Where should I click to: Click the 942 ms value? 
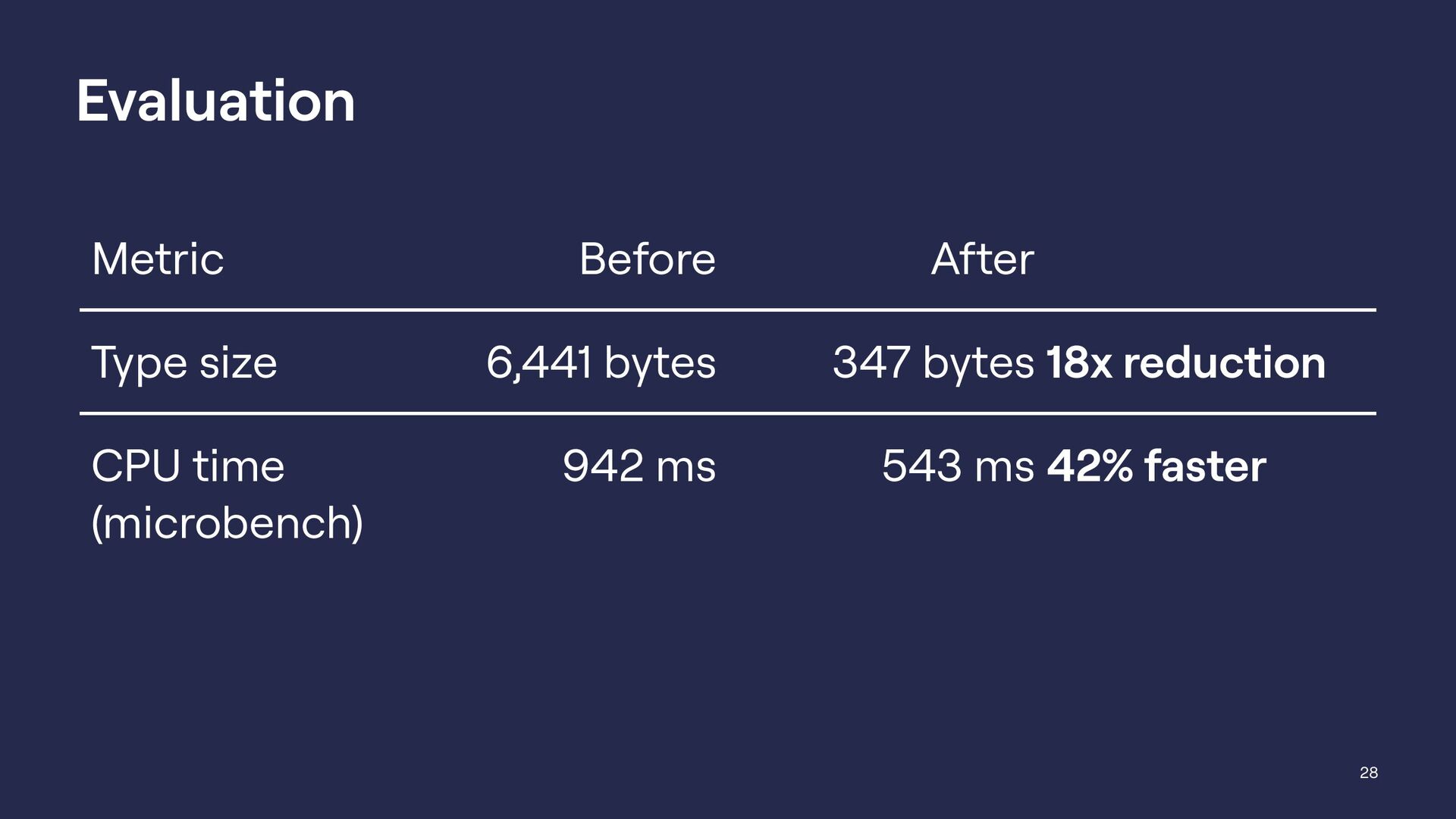click(x=639, y=466)
